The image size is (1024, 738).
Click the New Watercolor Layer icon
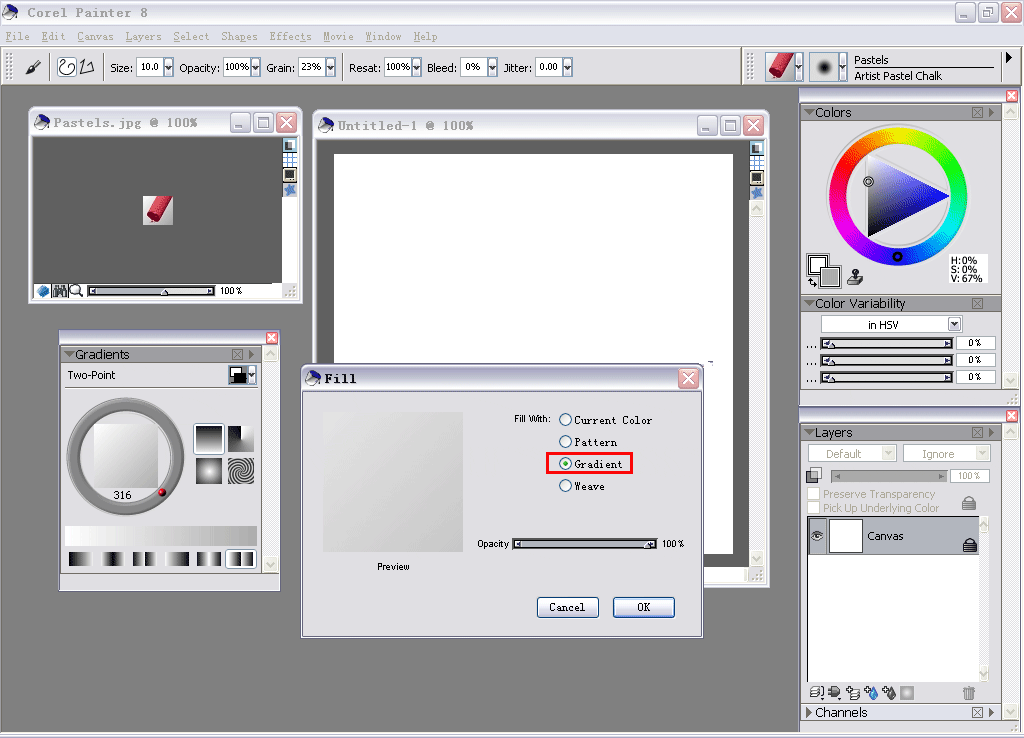[871, 692]
